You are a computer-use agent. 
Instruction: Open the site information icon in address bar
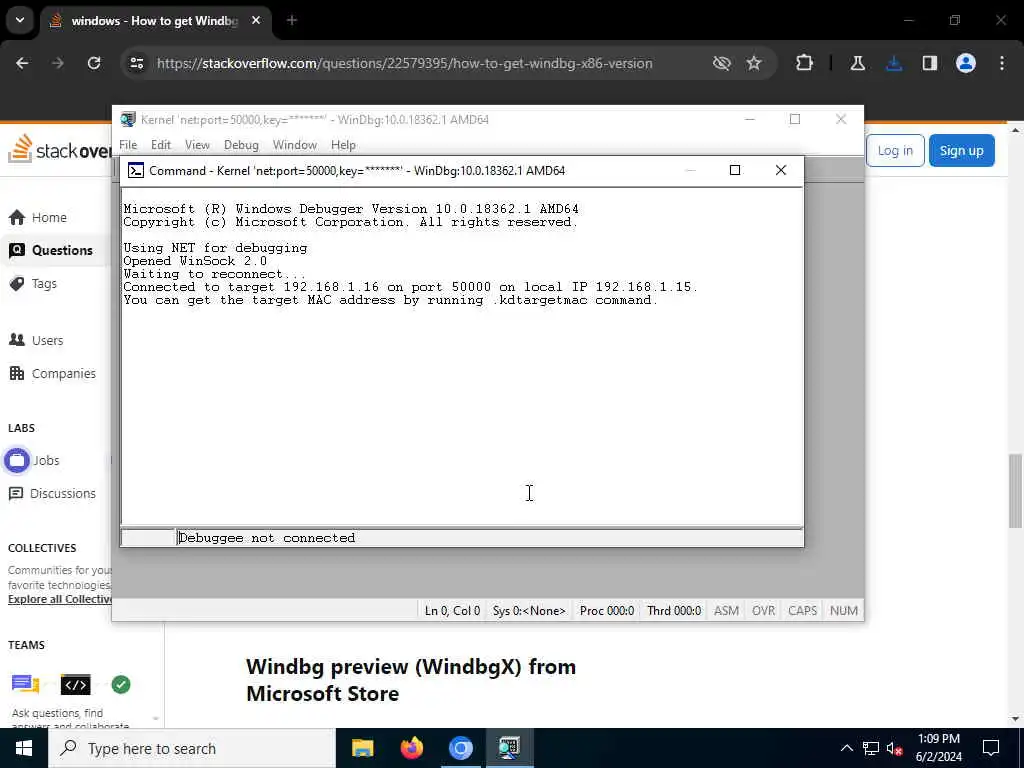[x=136, y=63]
